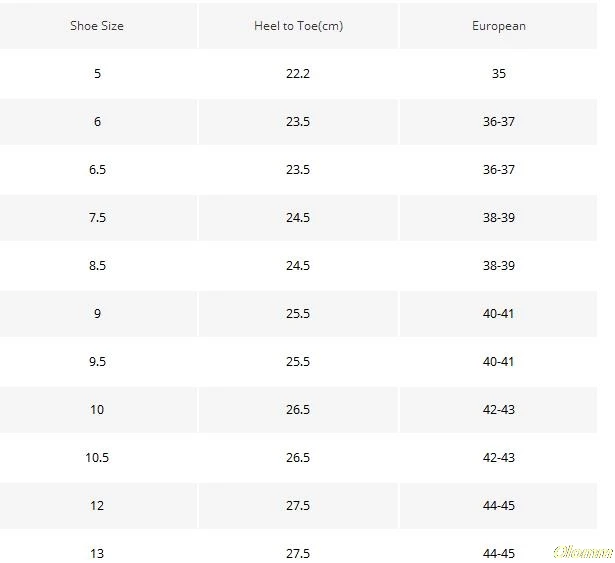The image size is (615, 563).
Task: Click shoe size 10.5 cell
Action: click(97, 458)
